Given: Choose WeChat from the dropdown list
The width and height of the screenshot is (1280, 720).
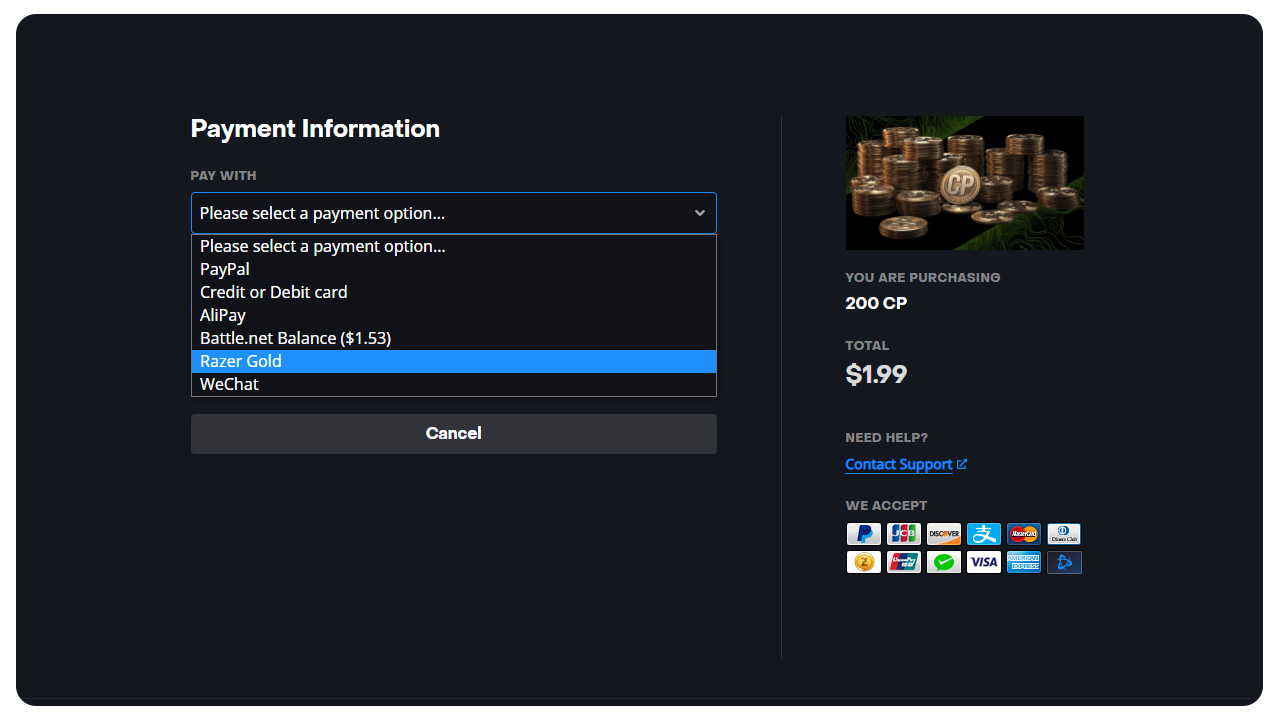Looking at the screenshot, I should 454,384.
